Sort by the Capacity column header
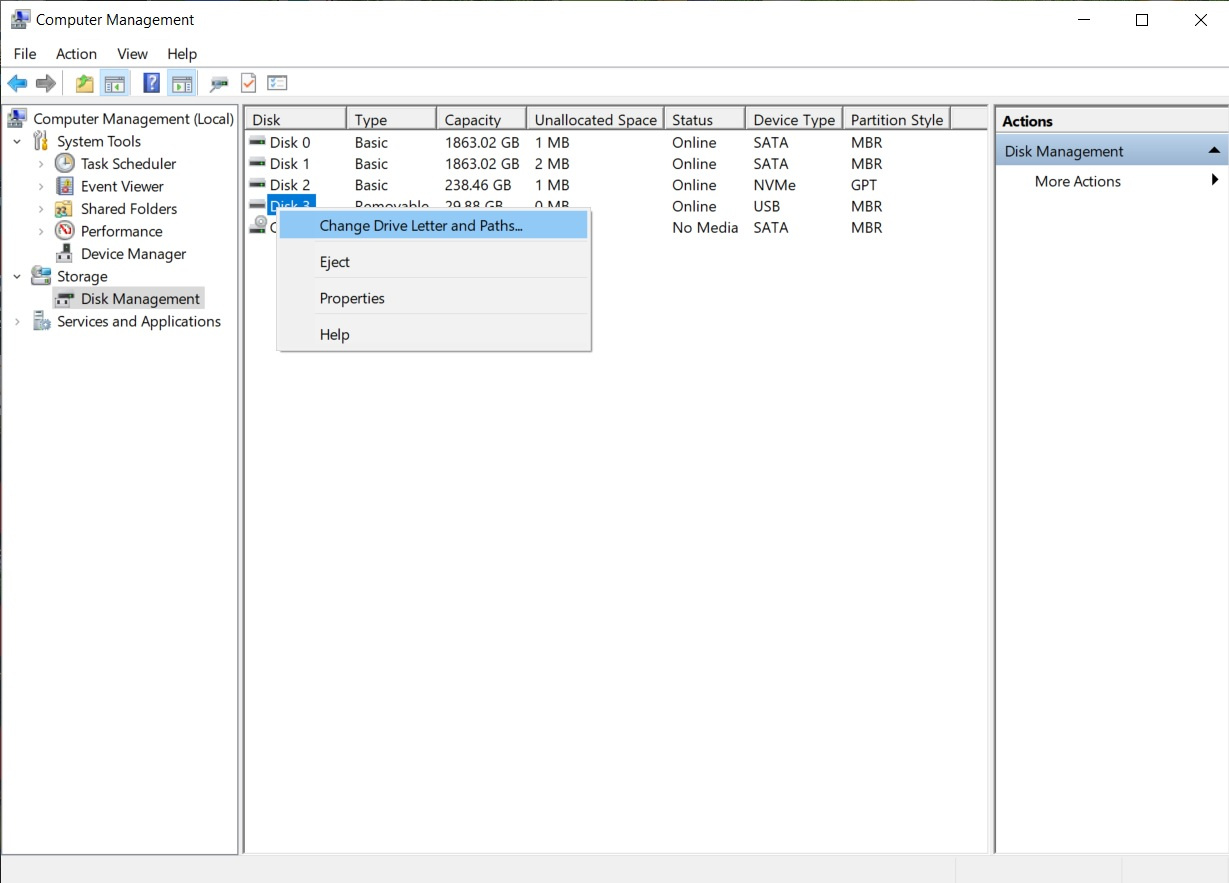This screenshot has width=1229, height=883. (x=481, y=119)
